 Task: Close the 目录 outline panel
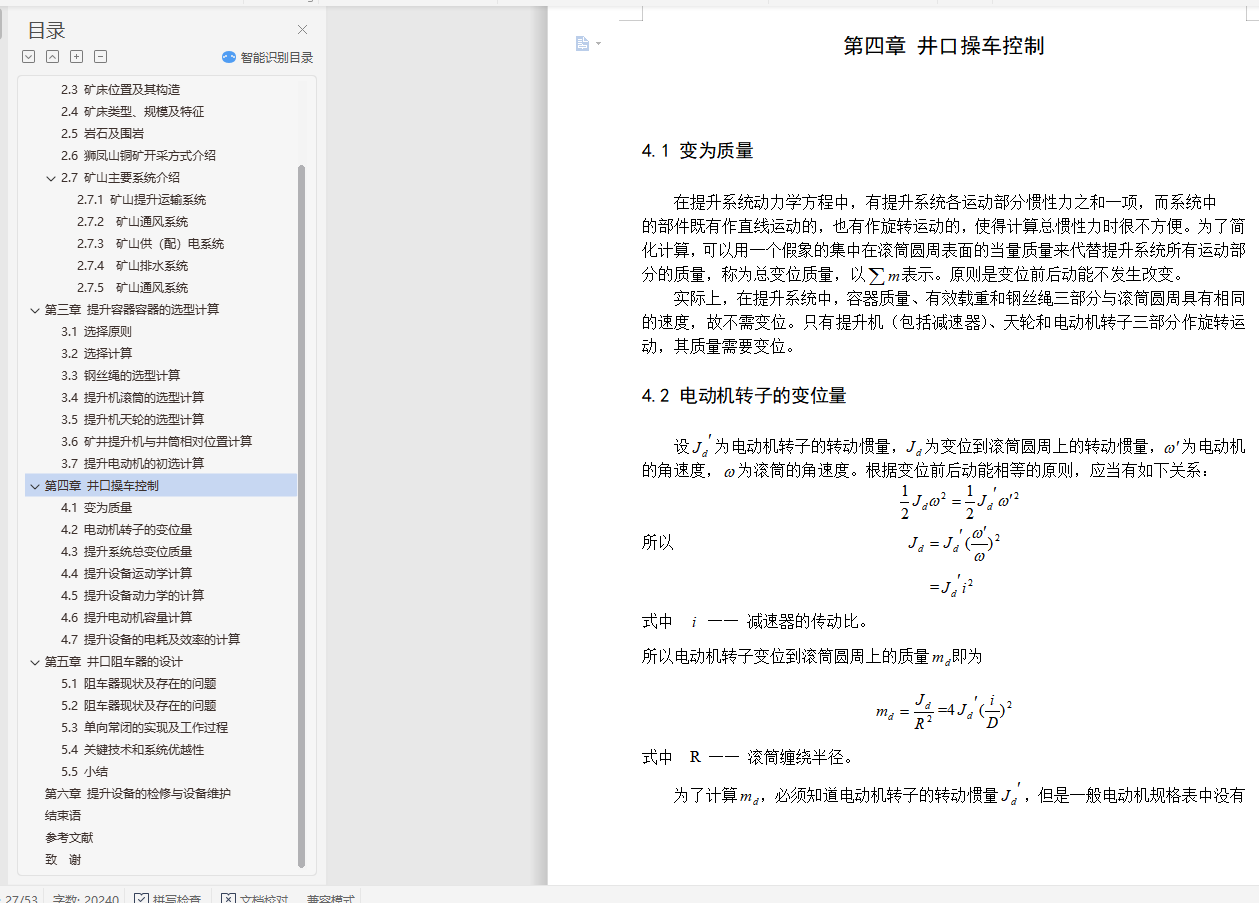(302, 30)
